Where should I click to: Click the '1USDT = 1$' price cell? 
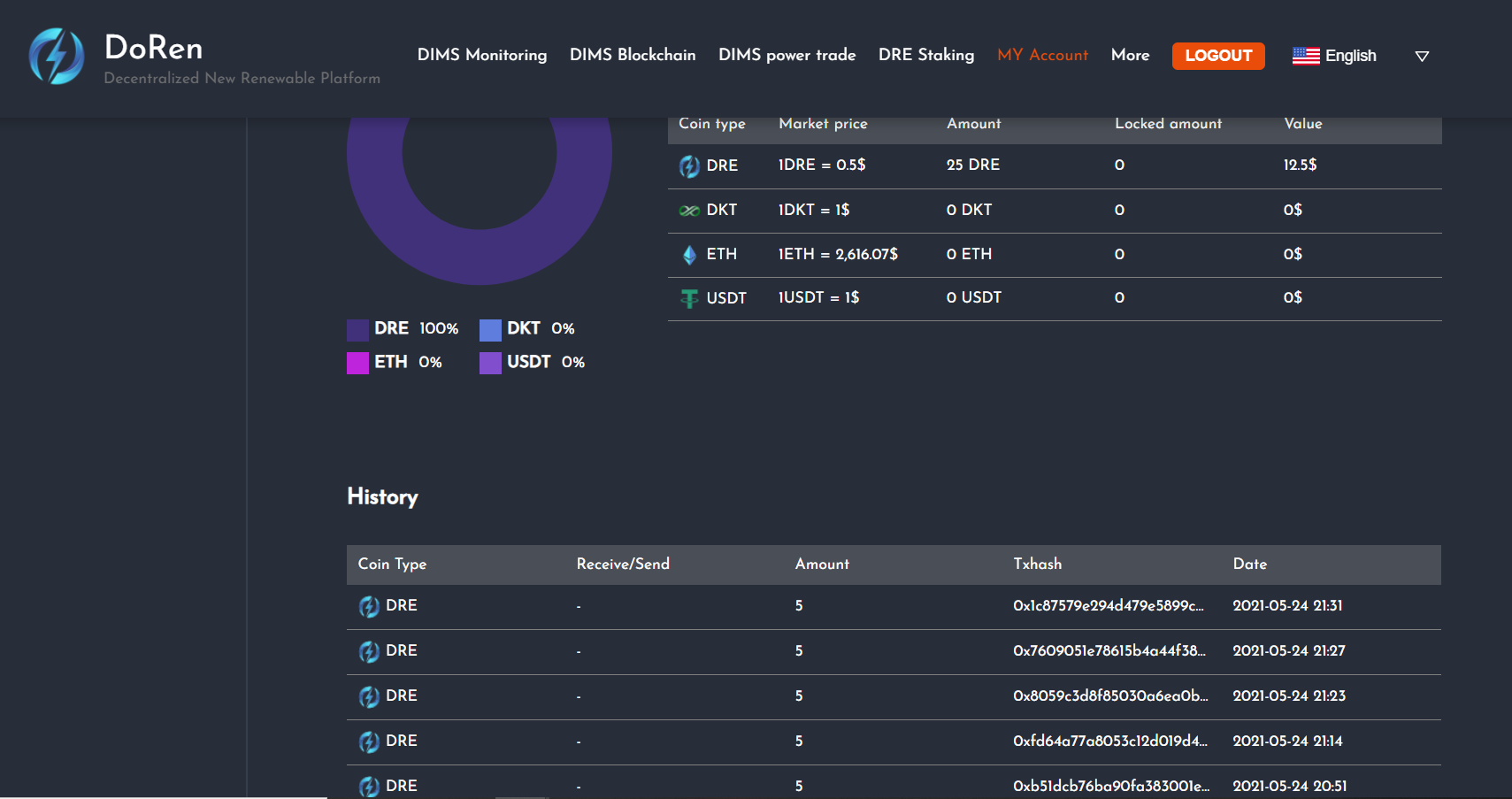818,298
